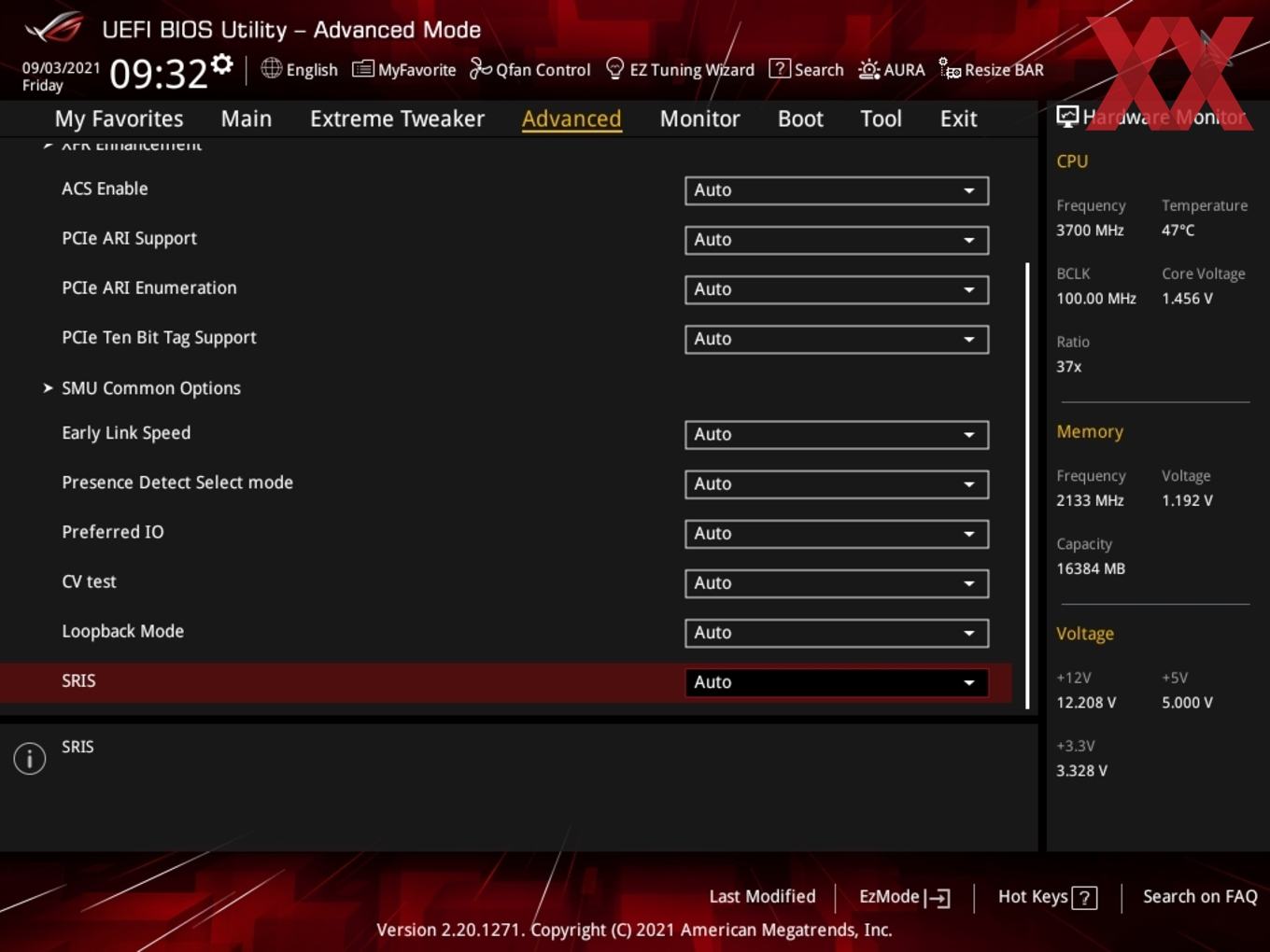Click the CPU frequency value 3700 MHz

point(1090,230)
